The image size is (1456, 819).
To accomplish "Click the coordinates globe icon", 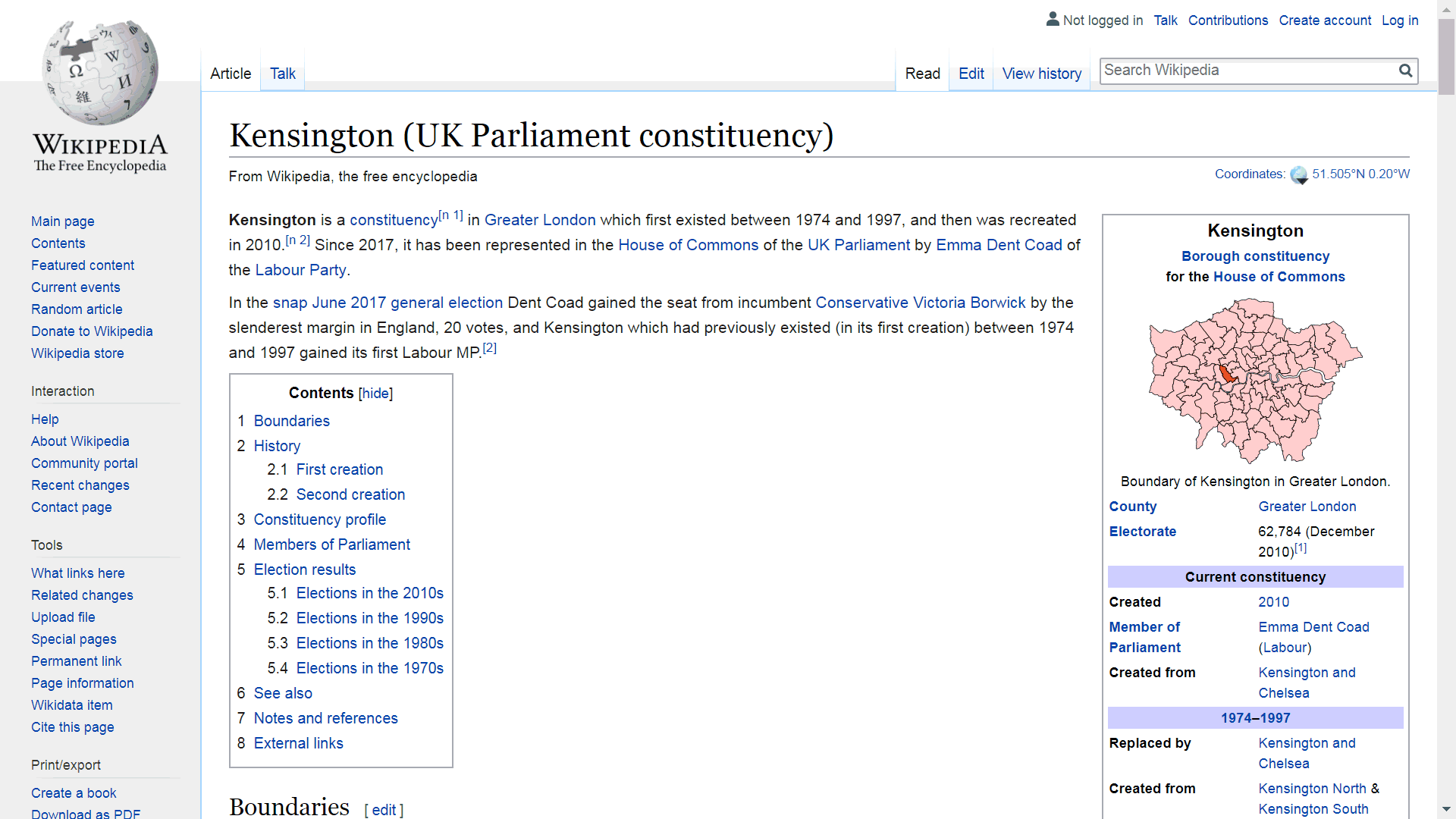I will (1298, 174).
